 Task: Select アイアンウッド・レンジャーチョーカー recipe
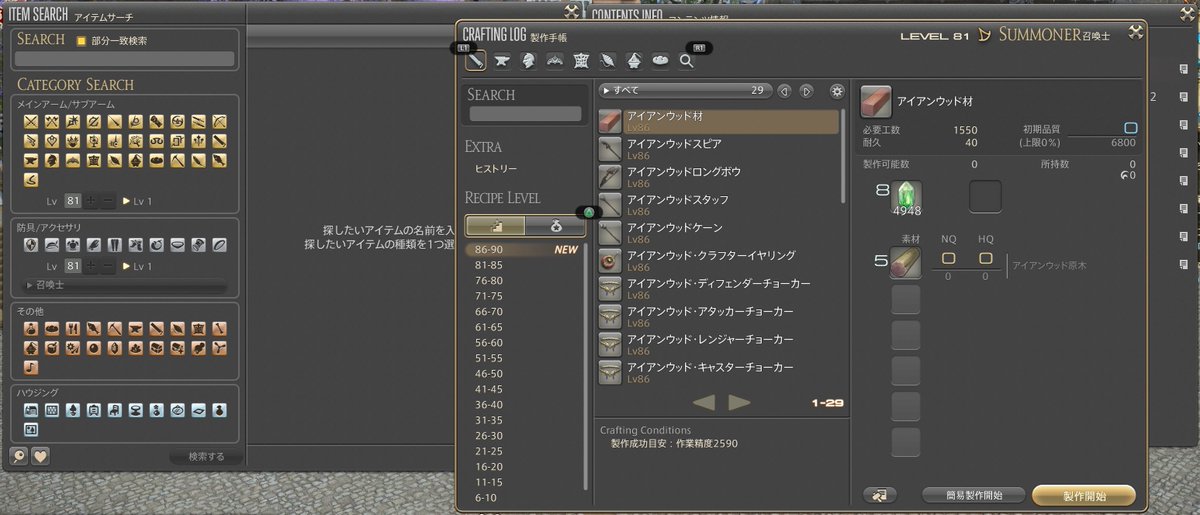click(x=719, y=346)
